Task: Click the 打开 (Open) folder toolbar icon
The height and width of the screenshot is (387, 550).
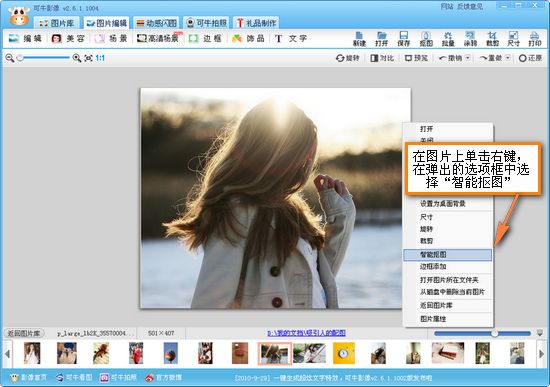Action: (x=381, y=39)
